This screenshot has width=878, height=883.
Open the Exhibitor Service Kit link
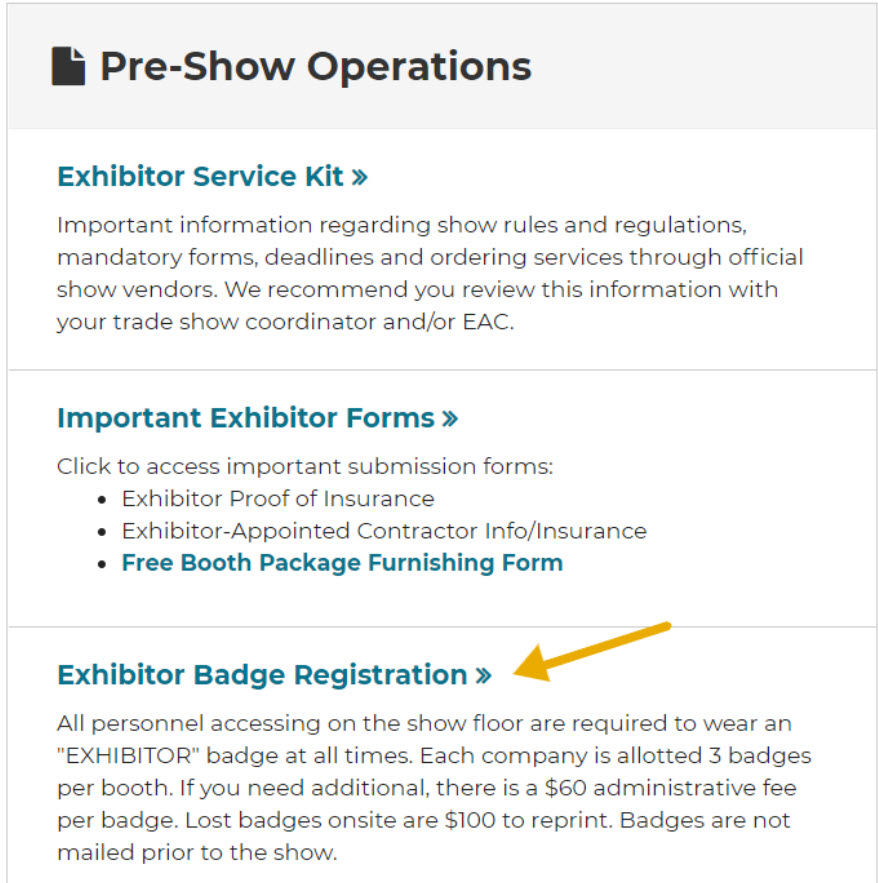[200, 176]
